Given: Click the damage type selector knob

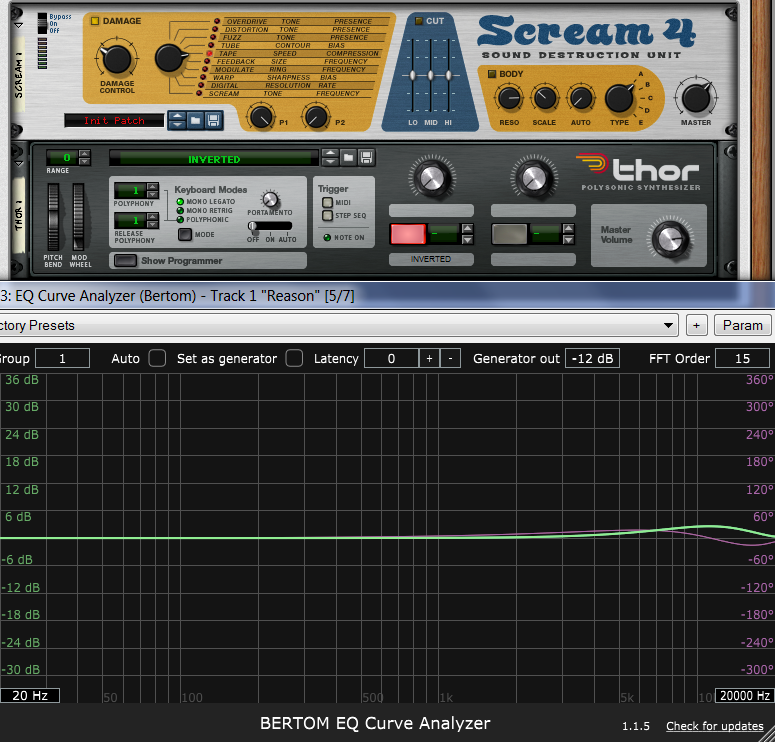Looking at the screenshot, I should coord(170,58).
